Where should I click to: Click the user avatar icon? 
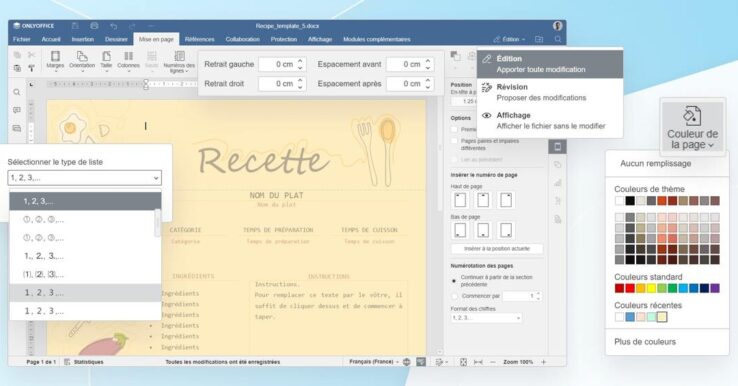tap(558, 26)
